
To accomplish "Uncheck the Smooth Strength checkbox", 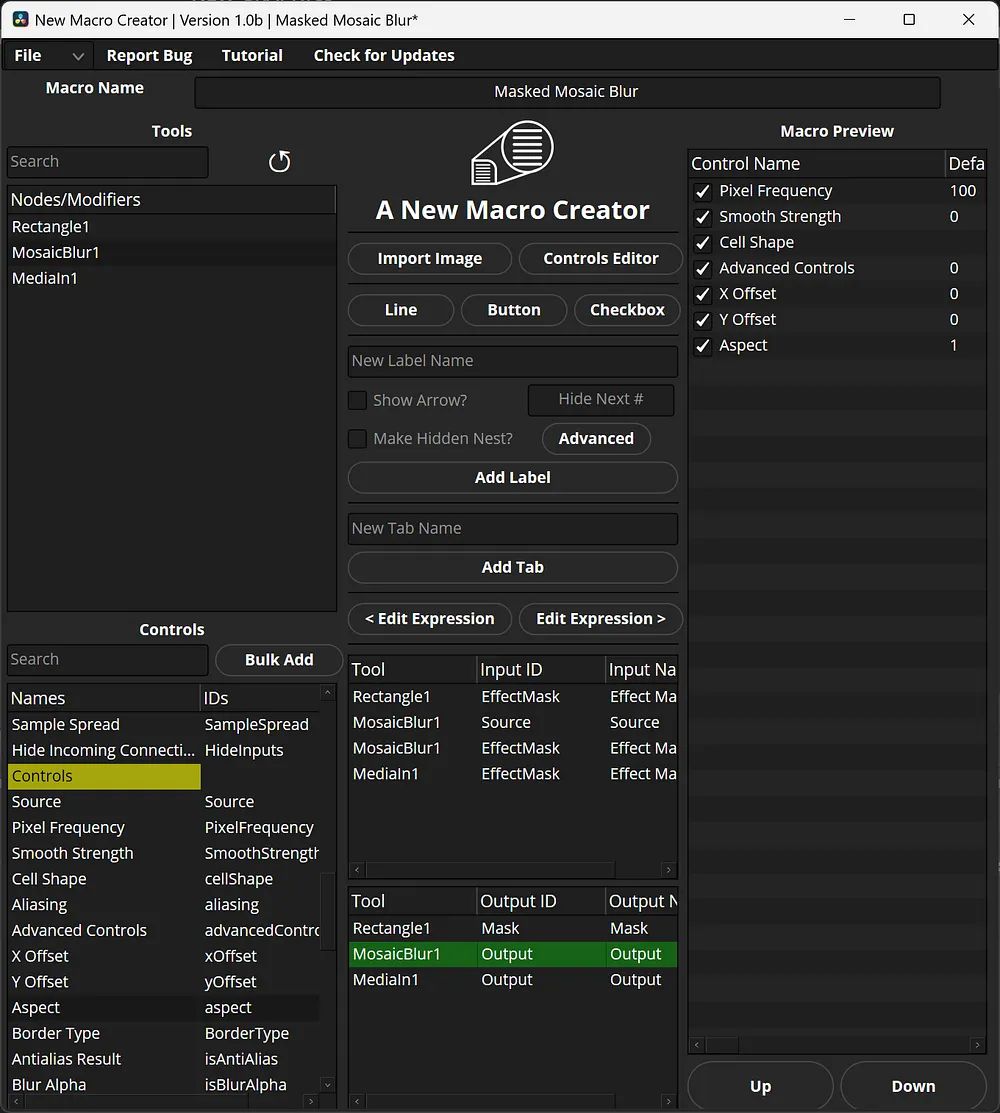I will (703, 217).
